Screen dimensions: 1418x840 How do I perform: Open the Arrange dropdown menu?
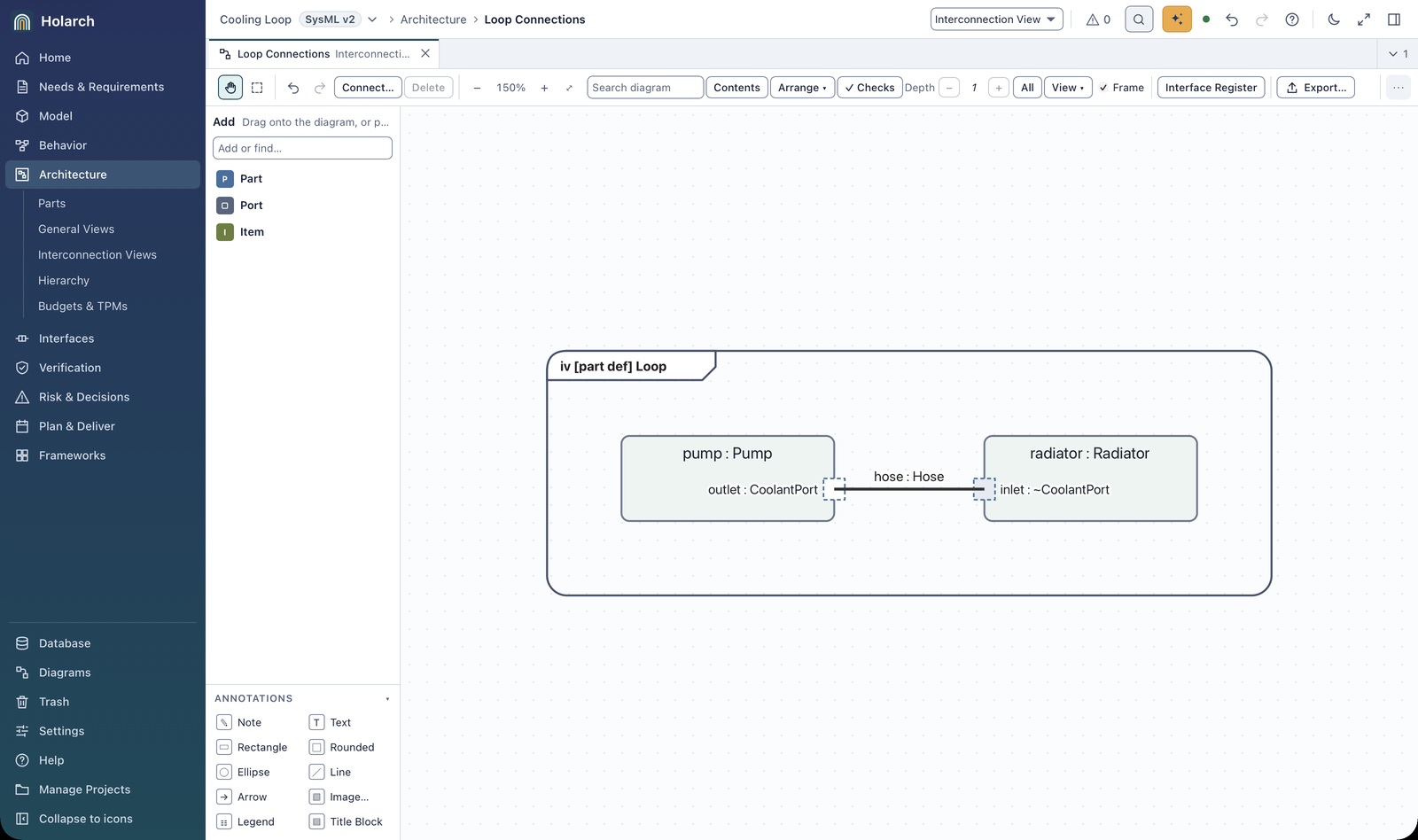[x=802, y=88]
